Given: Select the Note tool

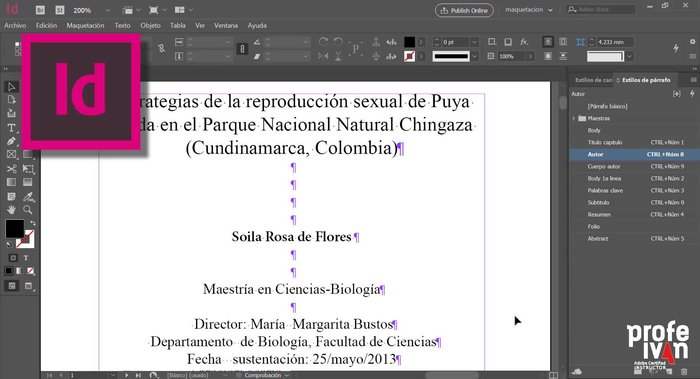Looking at the screenshot, I should tap(12, 197).
